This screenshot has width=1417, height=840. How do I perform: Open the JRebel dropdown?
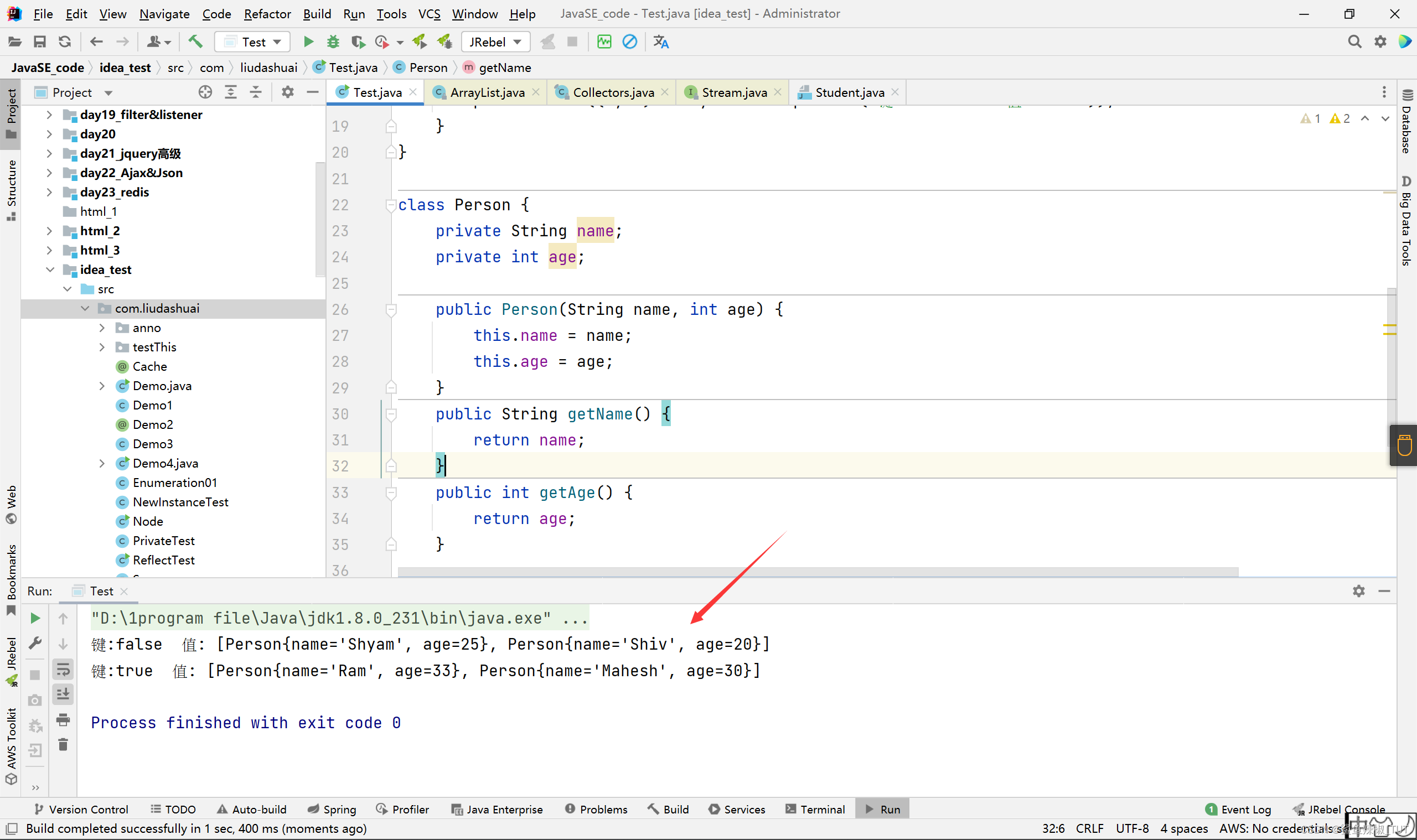pyautogui.click(x=495, y=42)
